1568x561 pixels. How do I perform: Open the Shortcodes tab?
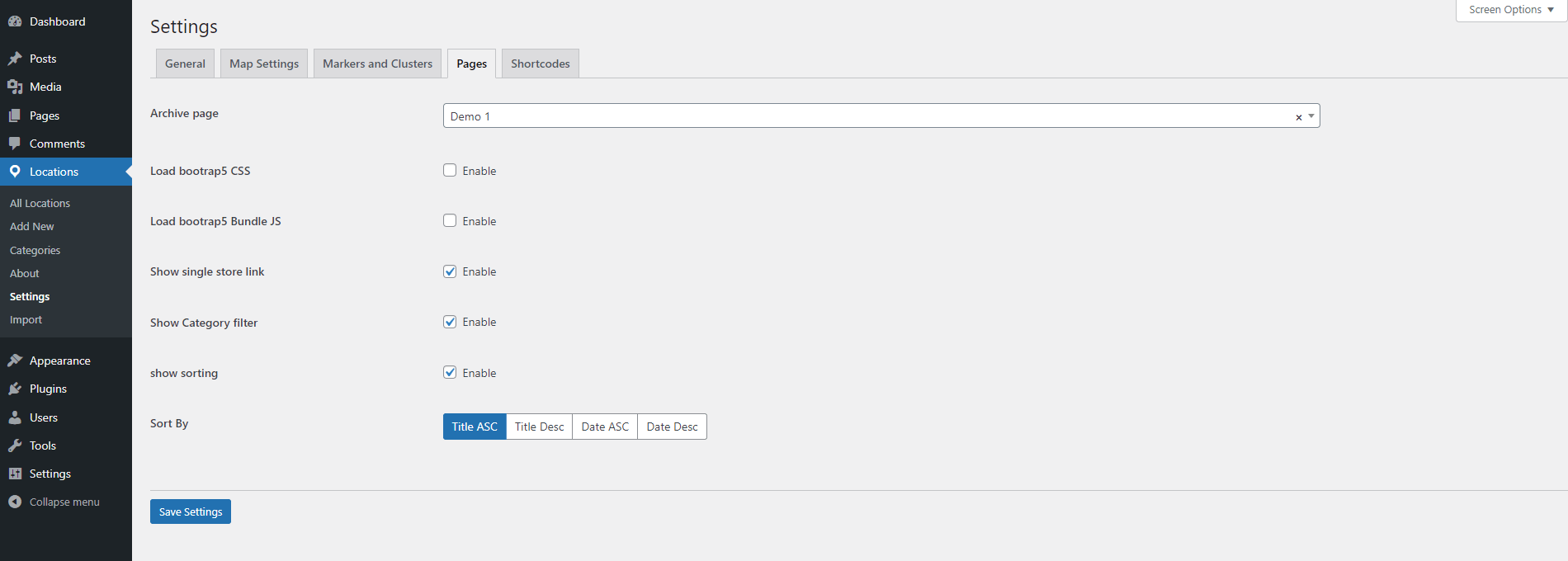[x=541, y=64]
